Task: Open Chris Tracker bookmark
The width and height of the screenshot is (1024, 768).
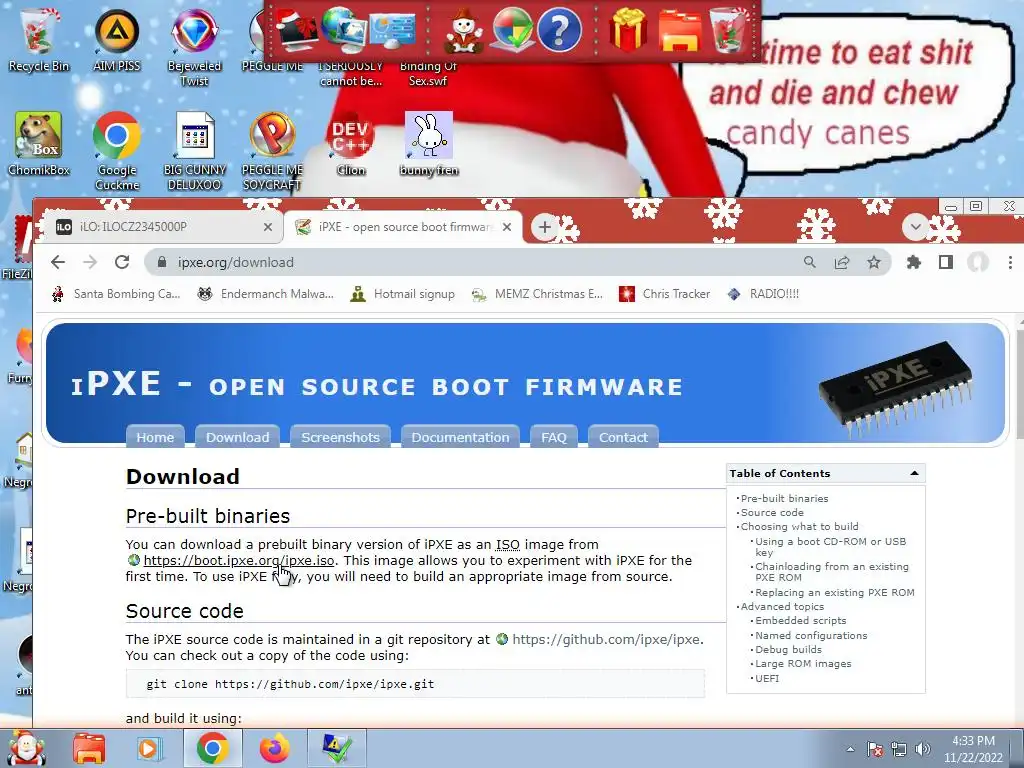Action: 664,294
